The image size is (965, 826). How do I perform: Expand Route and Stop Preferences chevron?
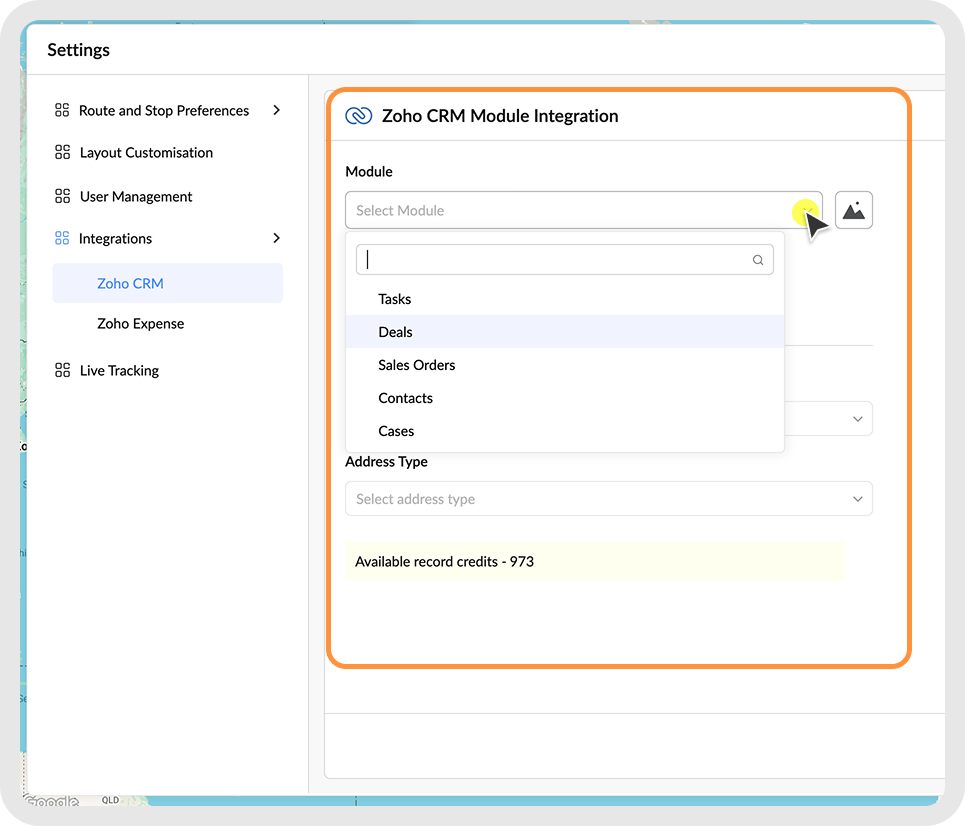(x=276, y=111)
